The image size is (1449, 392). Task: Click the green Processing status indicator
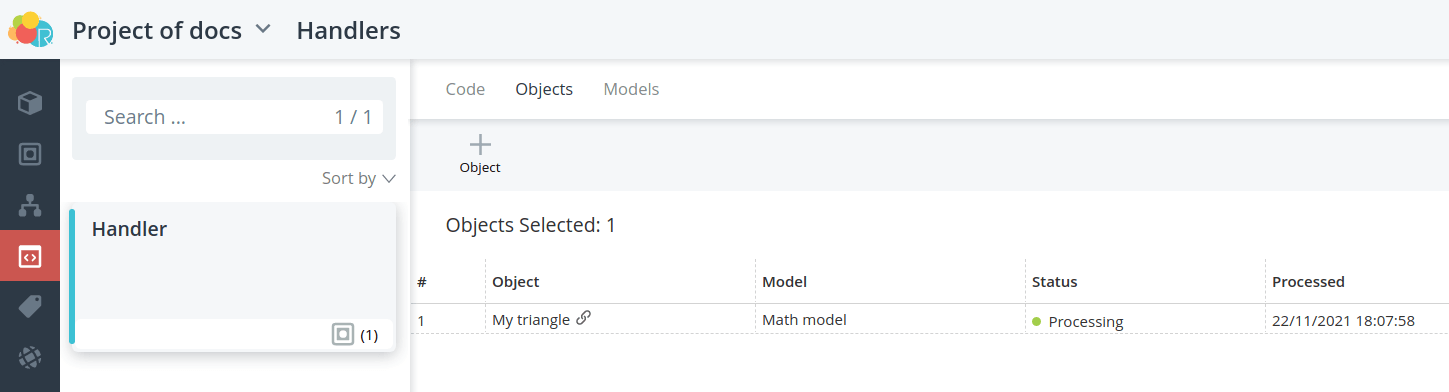coord(1037,321)
